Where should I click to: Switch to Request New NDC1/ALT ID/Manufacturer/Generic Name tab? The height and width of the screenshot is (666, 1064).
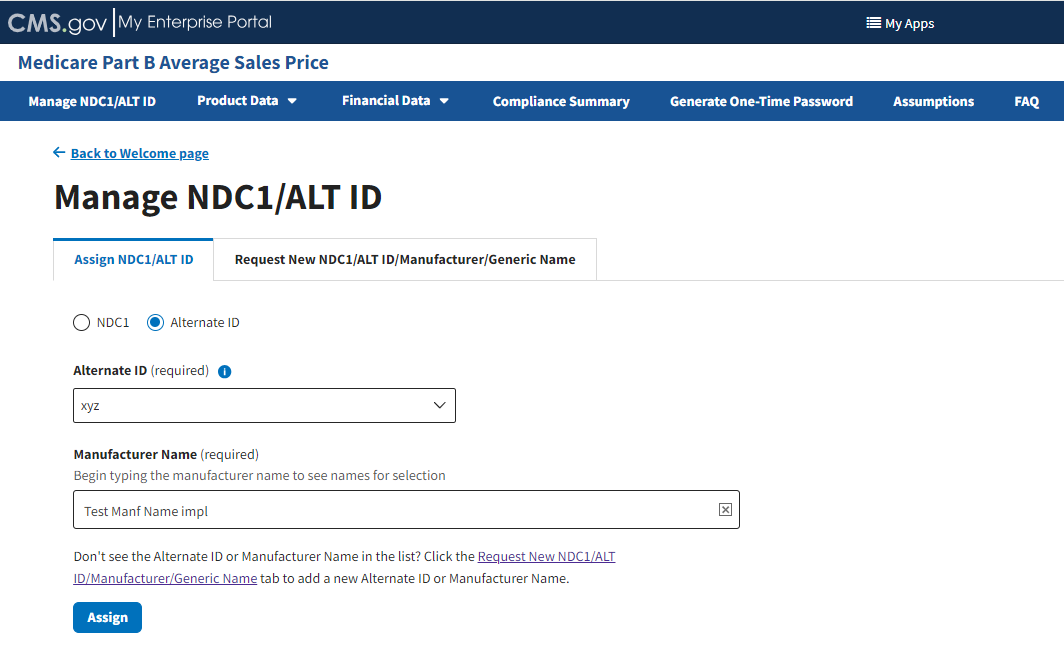click(x=405, y=260)
